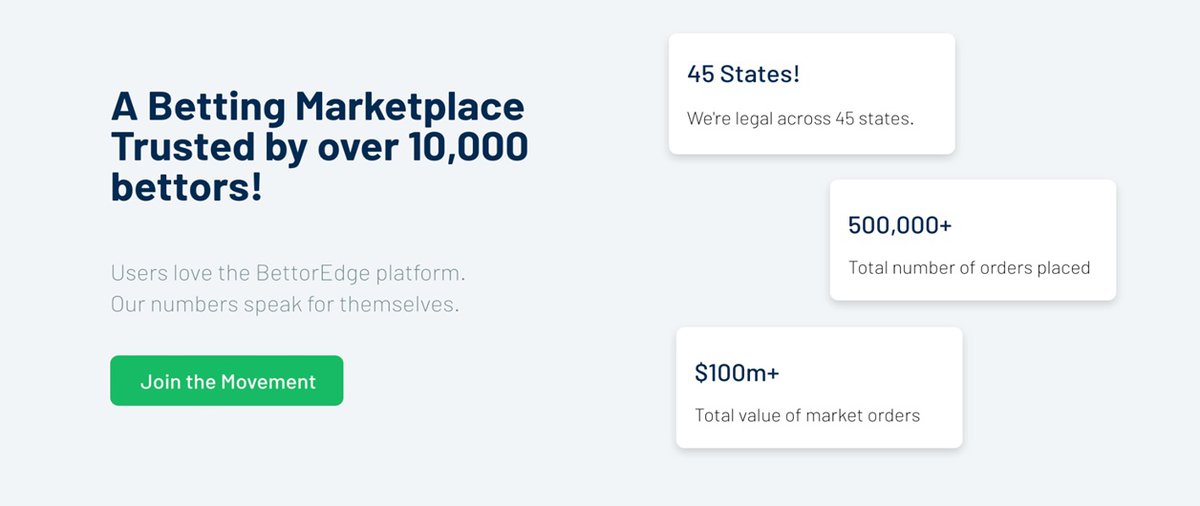Click the word "bettors!" in the heading

pos(186,186)
